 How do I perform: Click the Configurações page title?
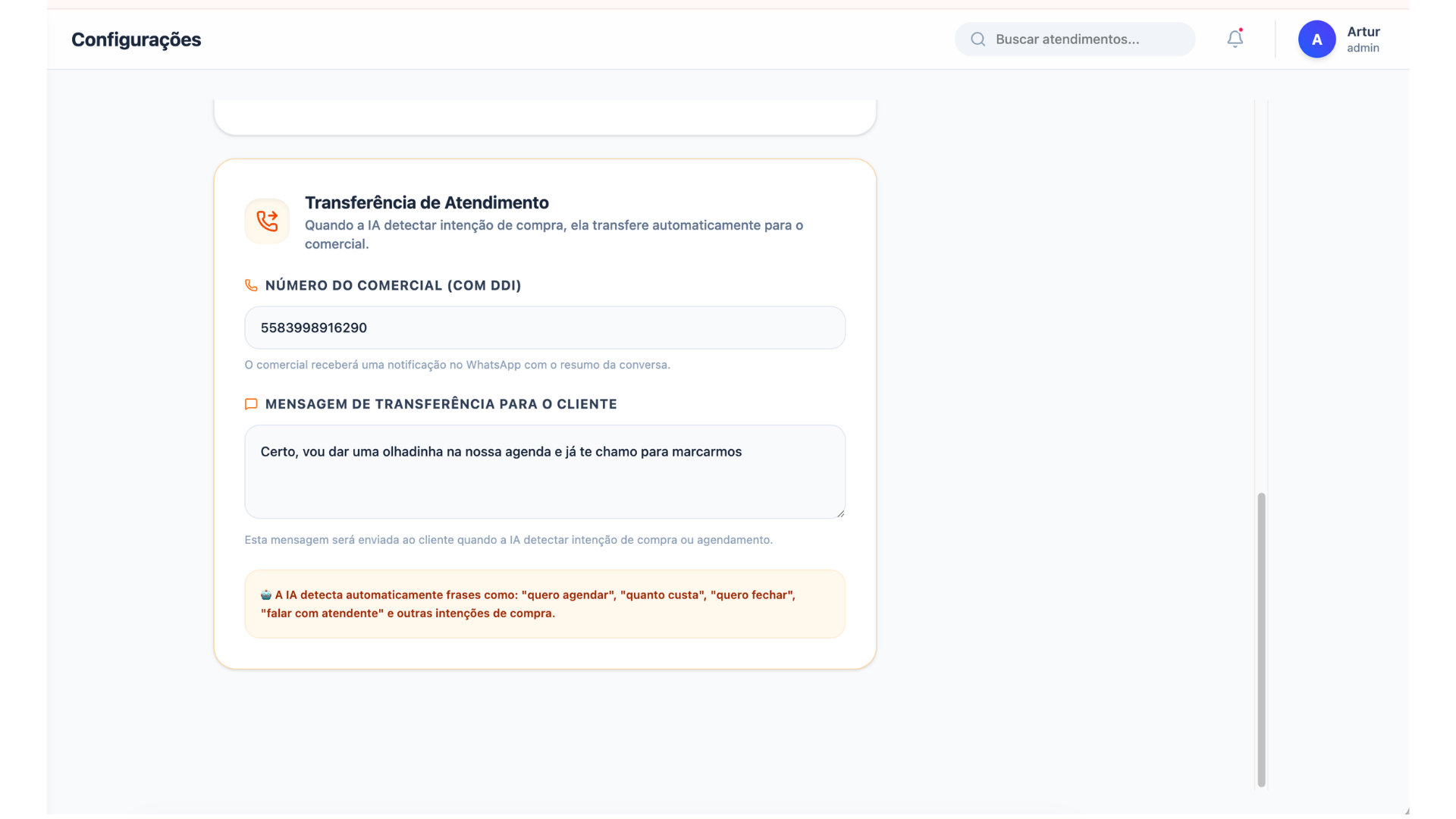pyautogui.click(x=136, y=39)
